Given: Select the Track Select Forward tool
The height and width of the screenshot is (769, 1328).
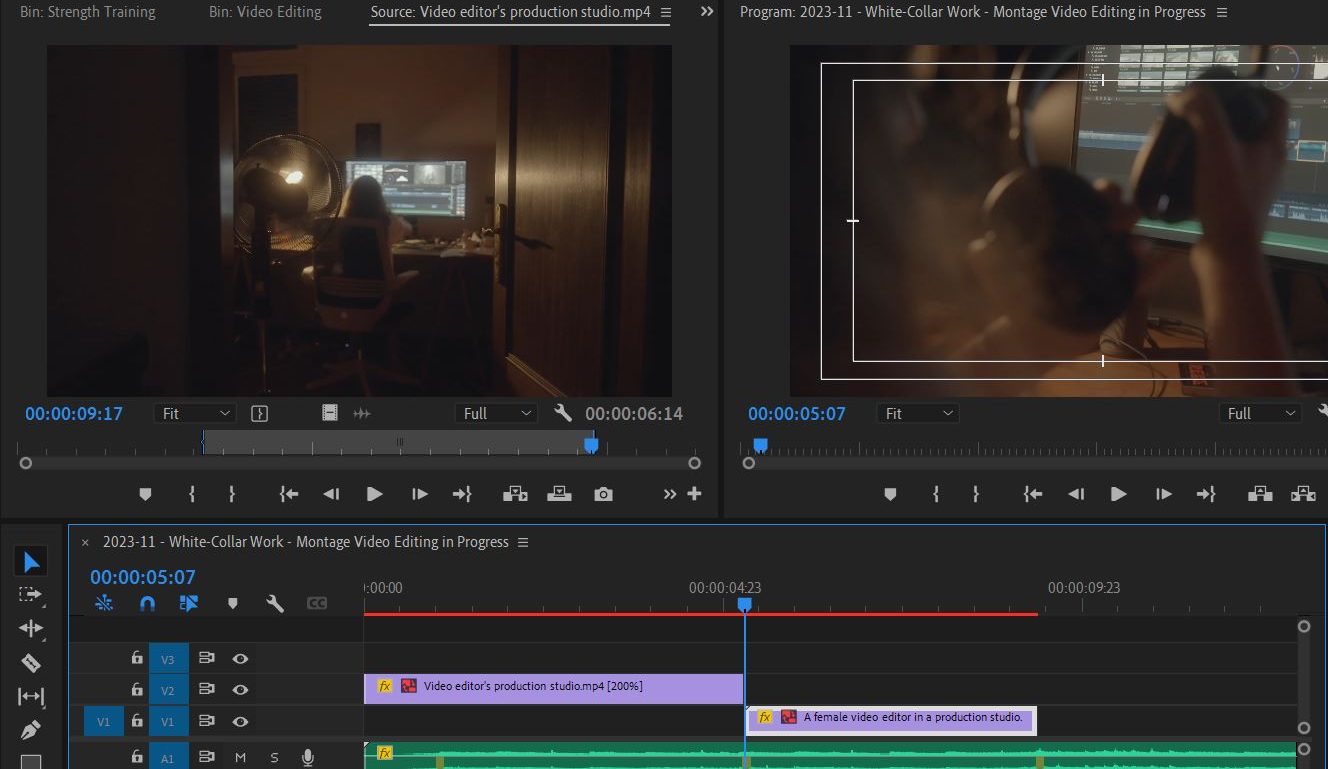Looking at the screenshot, I should tap(31, 595).
